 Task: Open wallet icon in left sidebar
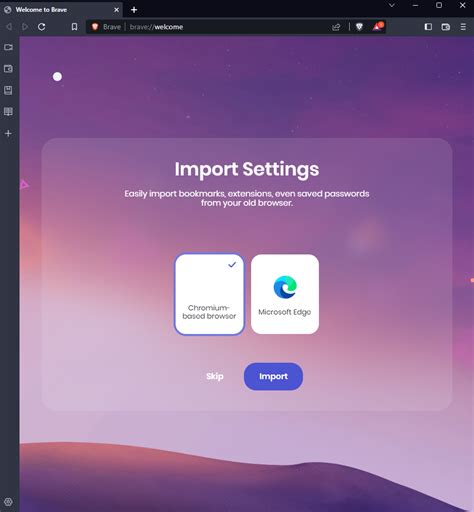[x=8, y=69]
